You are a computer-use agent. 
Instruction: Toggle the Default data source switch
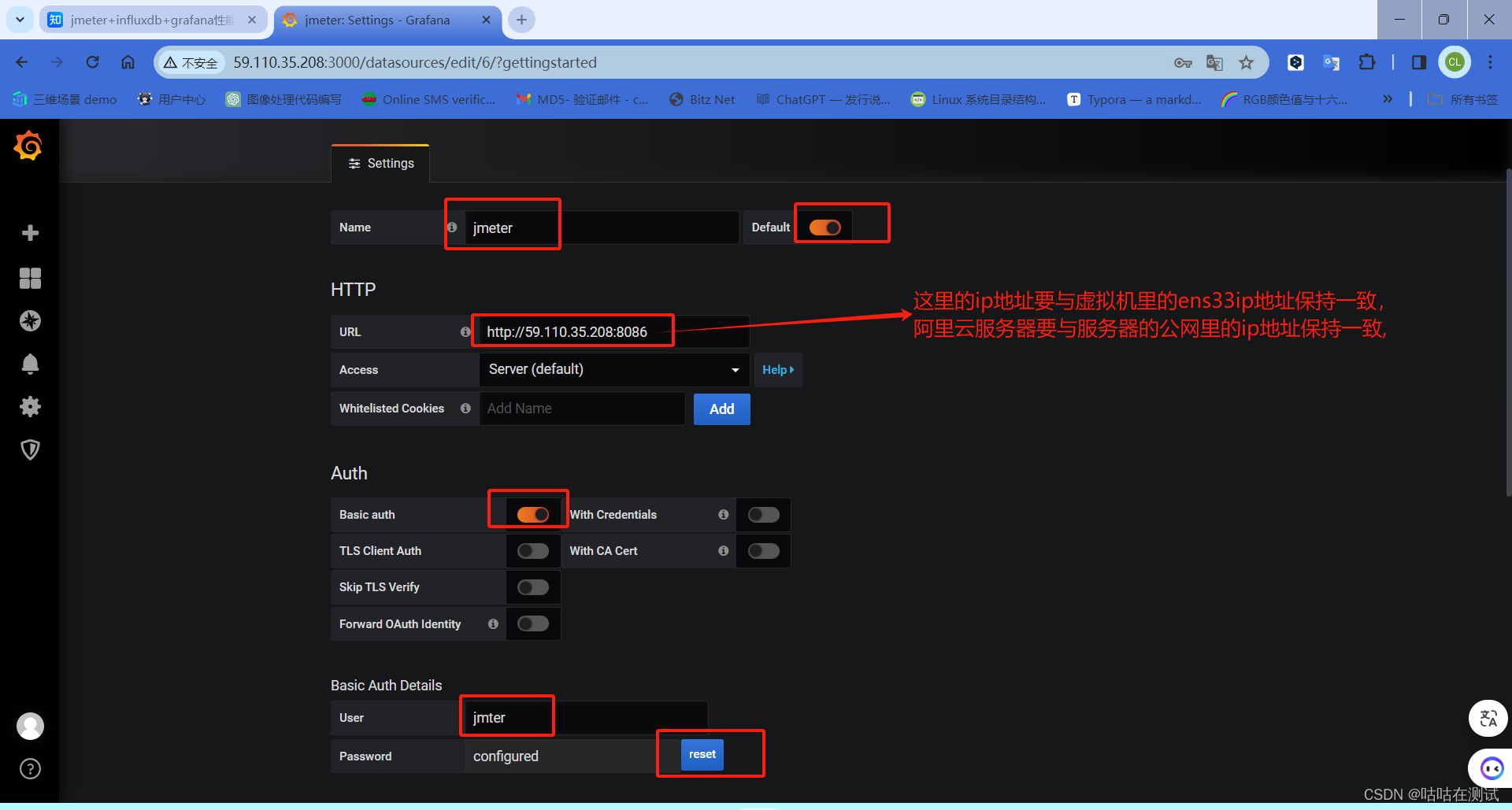coord(825,227)
